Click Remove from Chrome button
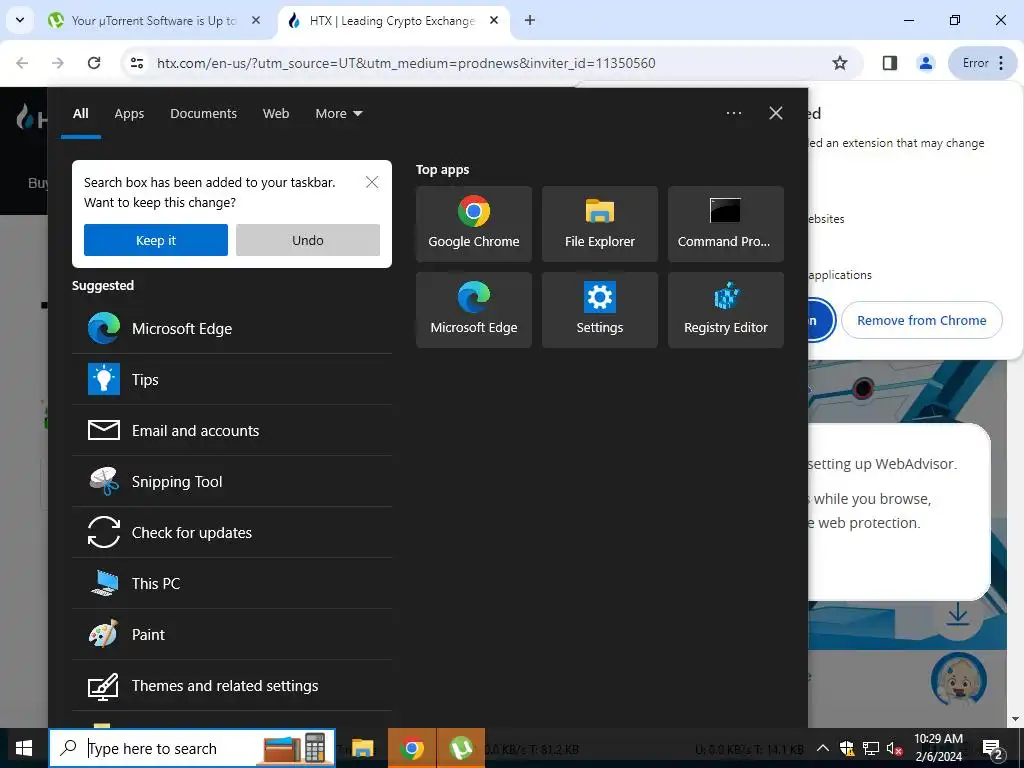 921,320
